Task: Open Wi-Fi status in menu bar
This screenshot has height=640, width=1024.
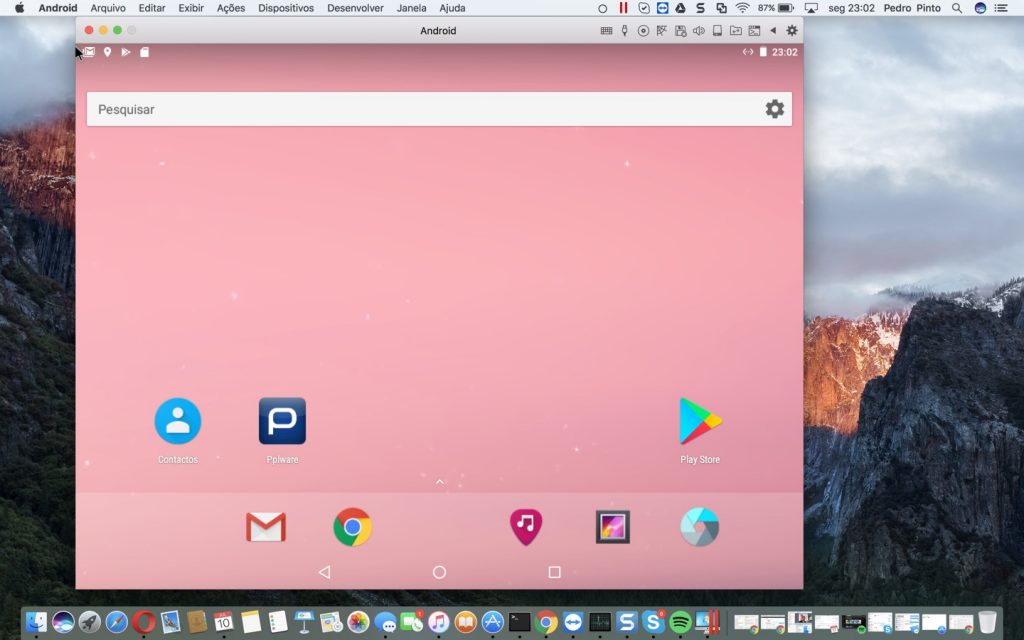Action: tap(743, 8)
